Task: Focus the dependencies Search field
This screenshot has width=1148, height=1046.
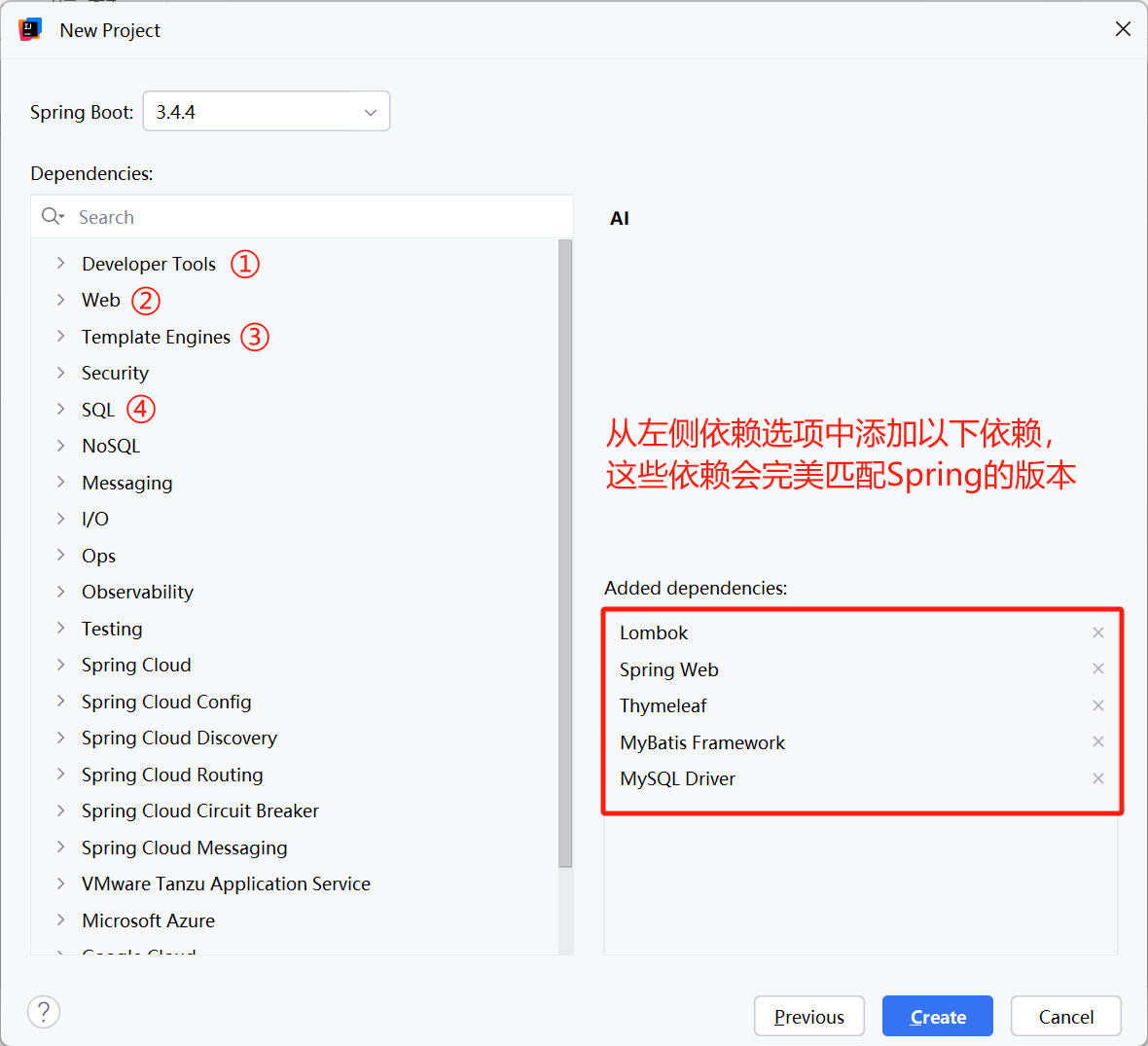Action: coord(302,217)
